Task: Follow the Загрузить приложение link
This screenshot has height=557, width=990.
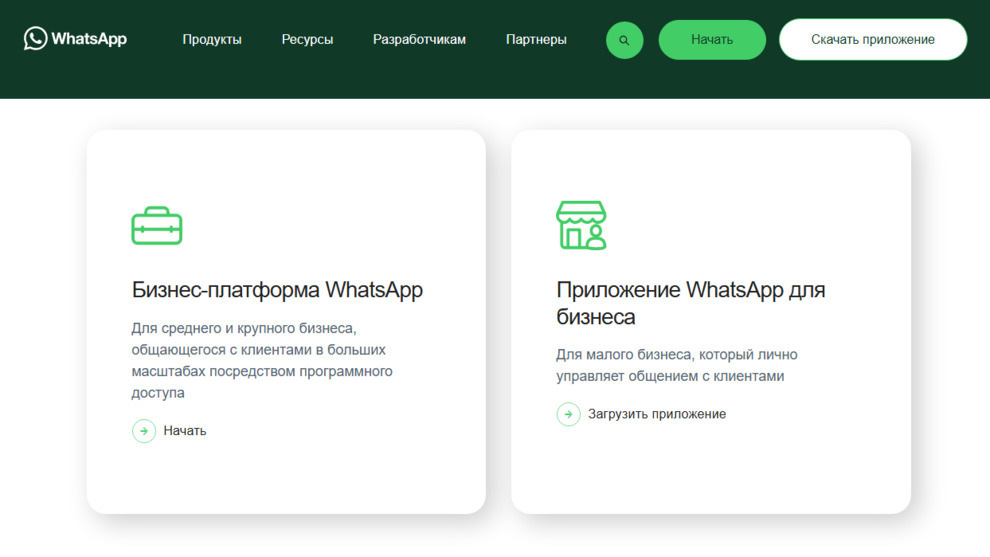Action: point(657,414)
